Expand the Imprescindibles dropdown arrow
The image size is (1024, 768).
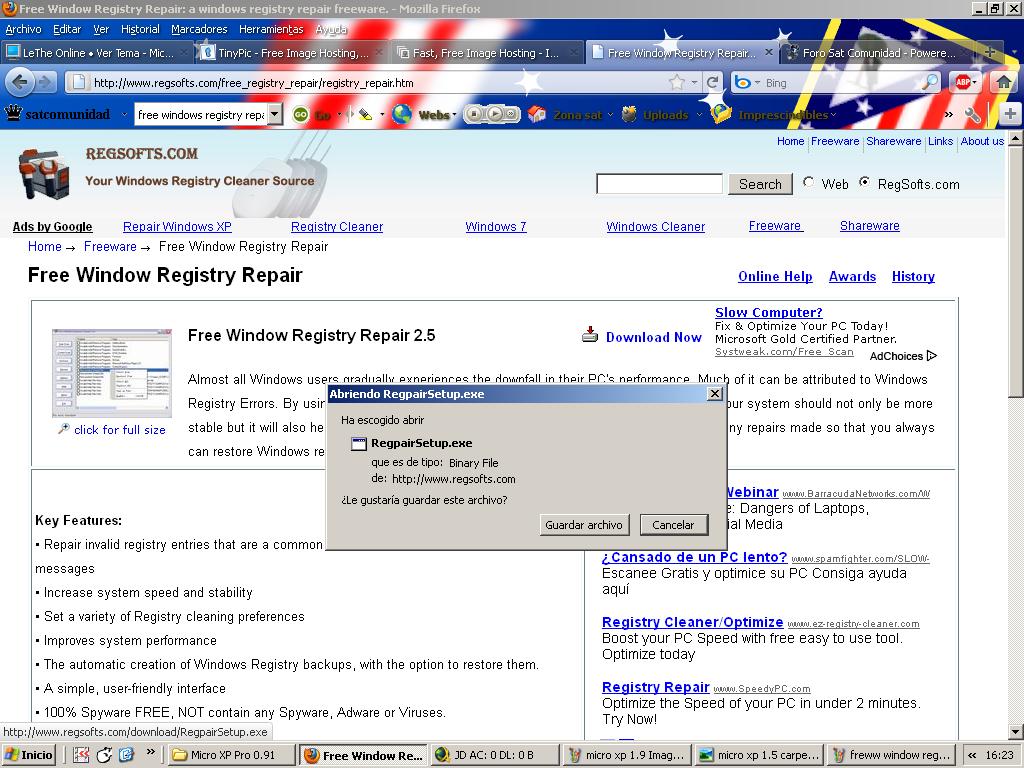coord(833,115)
